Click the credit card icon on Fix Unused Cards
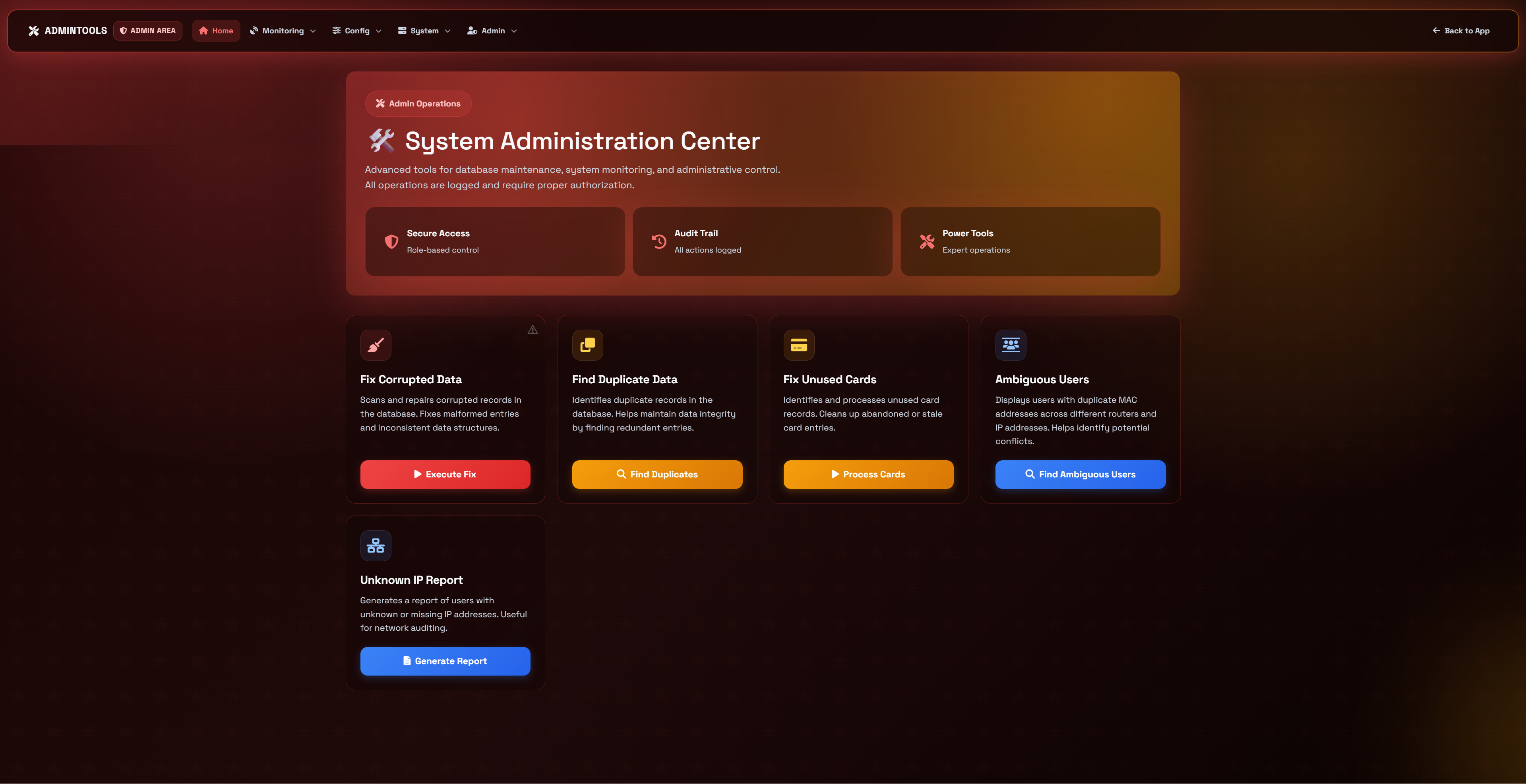 pyautogui.click(x=798, y=345)
